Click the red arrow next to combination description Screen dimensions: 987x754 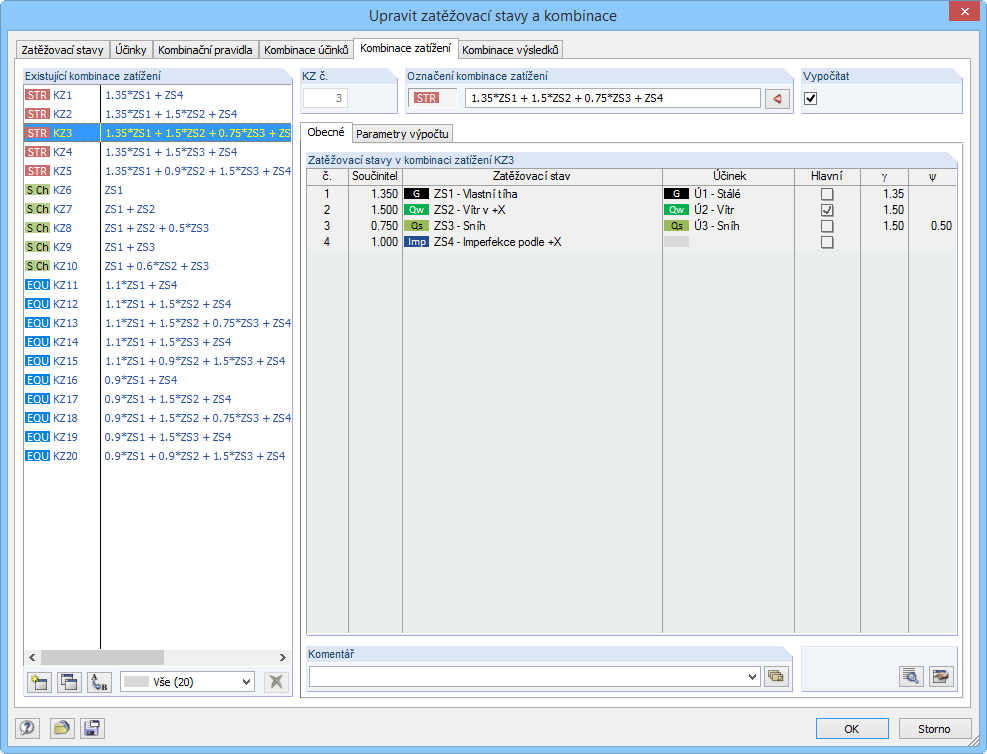coord(777,98)
